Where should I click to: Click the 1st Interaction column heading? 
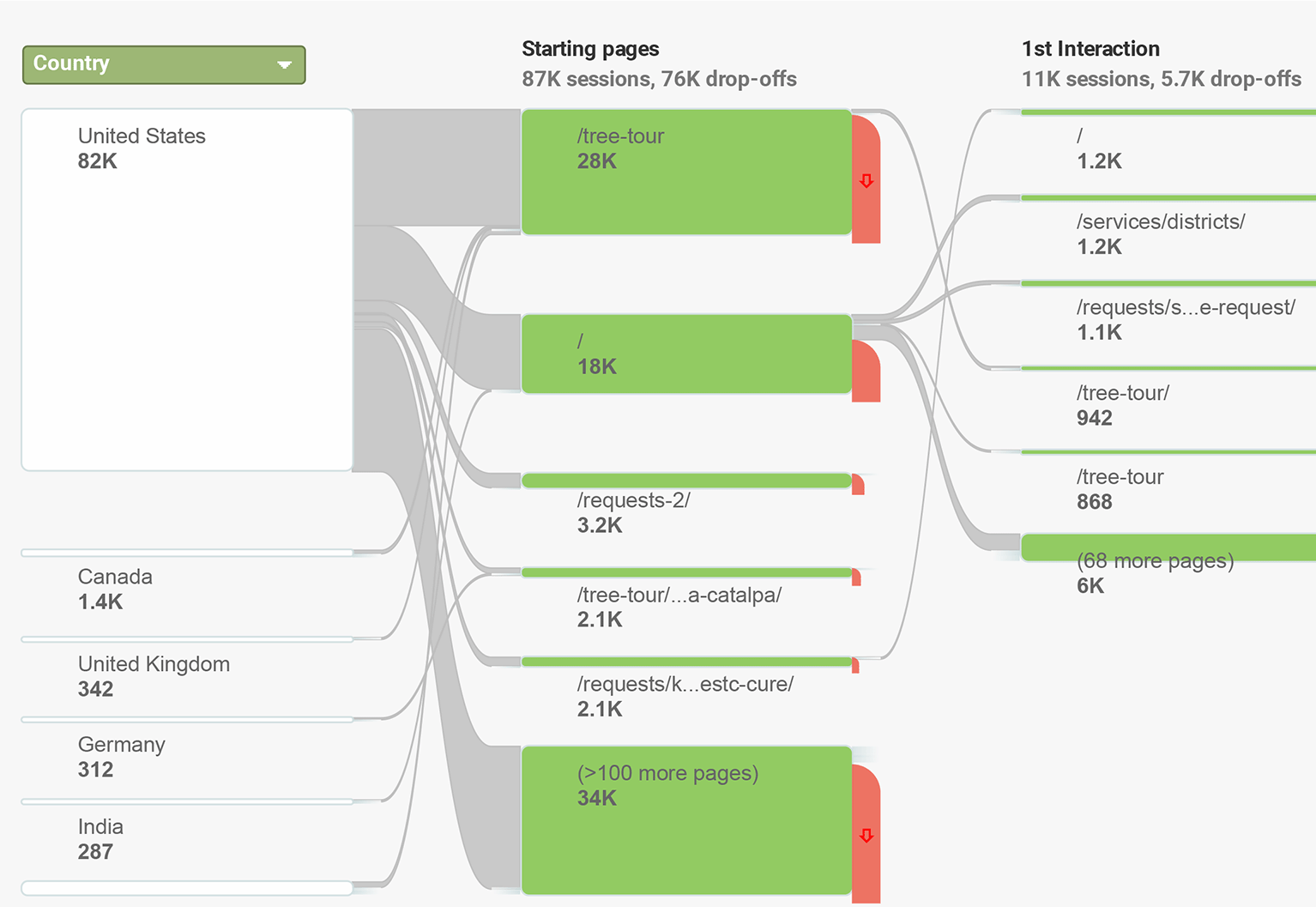[1090, 49]
